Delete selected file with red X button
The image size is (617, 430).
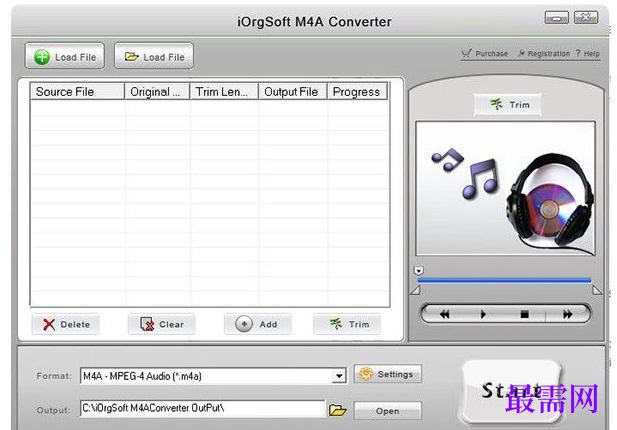pos(65,324)
